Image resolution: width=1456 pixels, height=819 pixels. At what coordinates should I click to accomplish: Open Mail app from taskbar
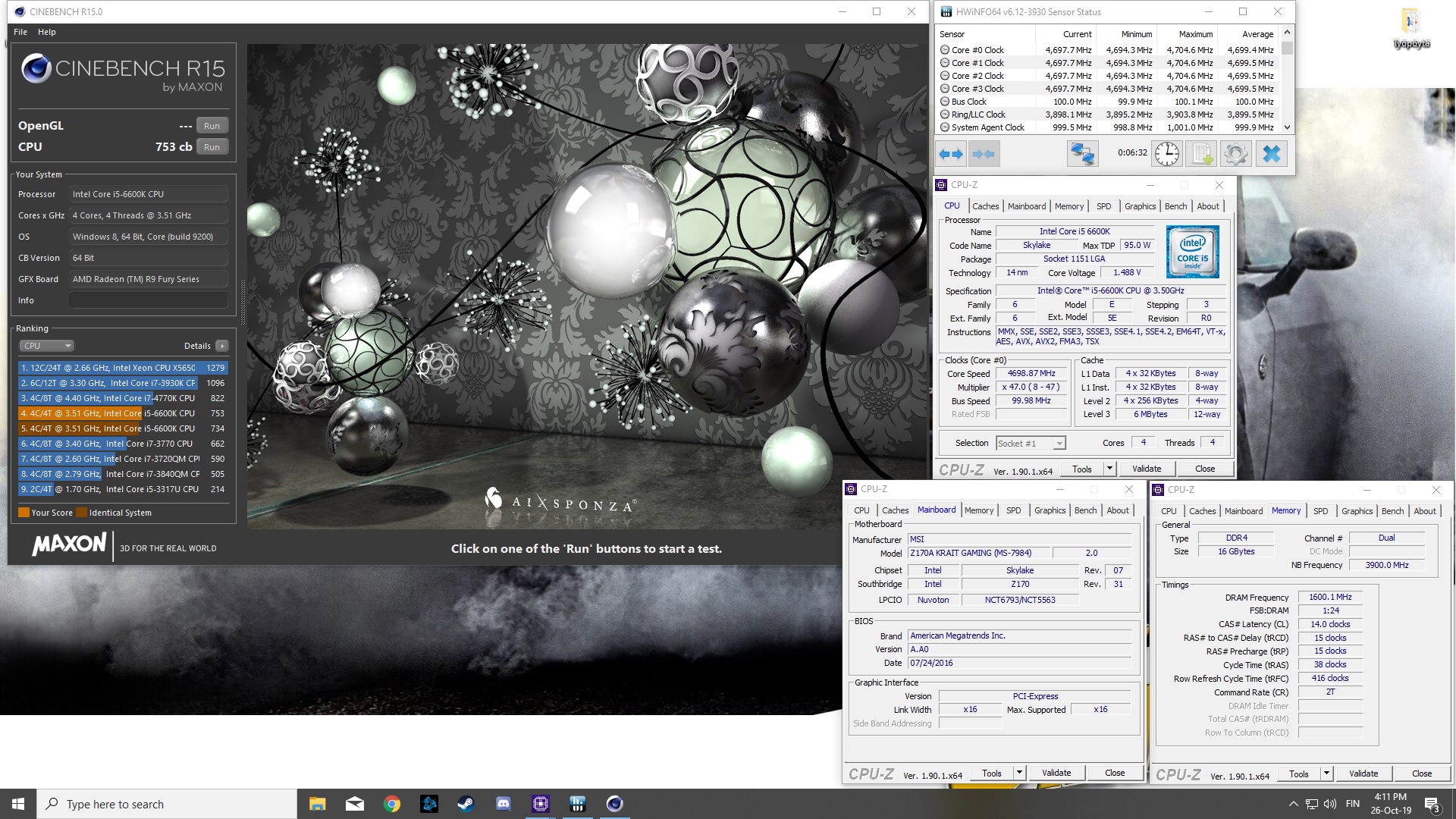click(354, 804)
